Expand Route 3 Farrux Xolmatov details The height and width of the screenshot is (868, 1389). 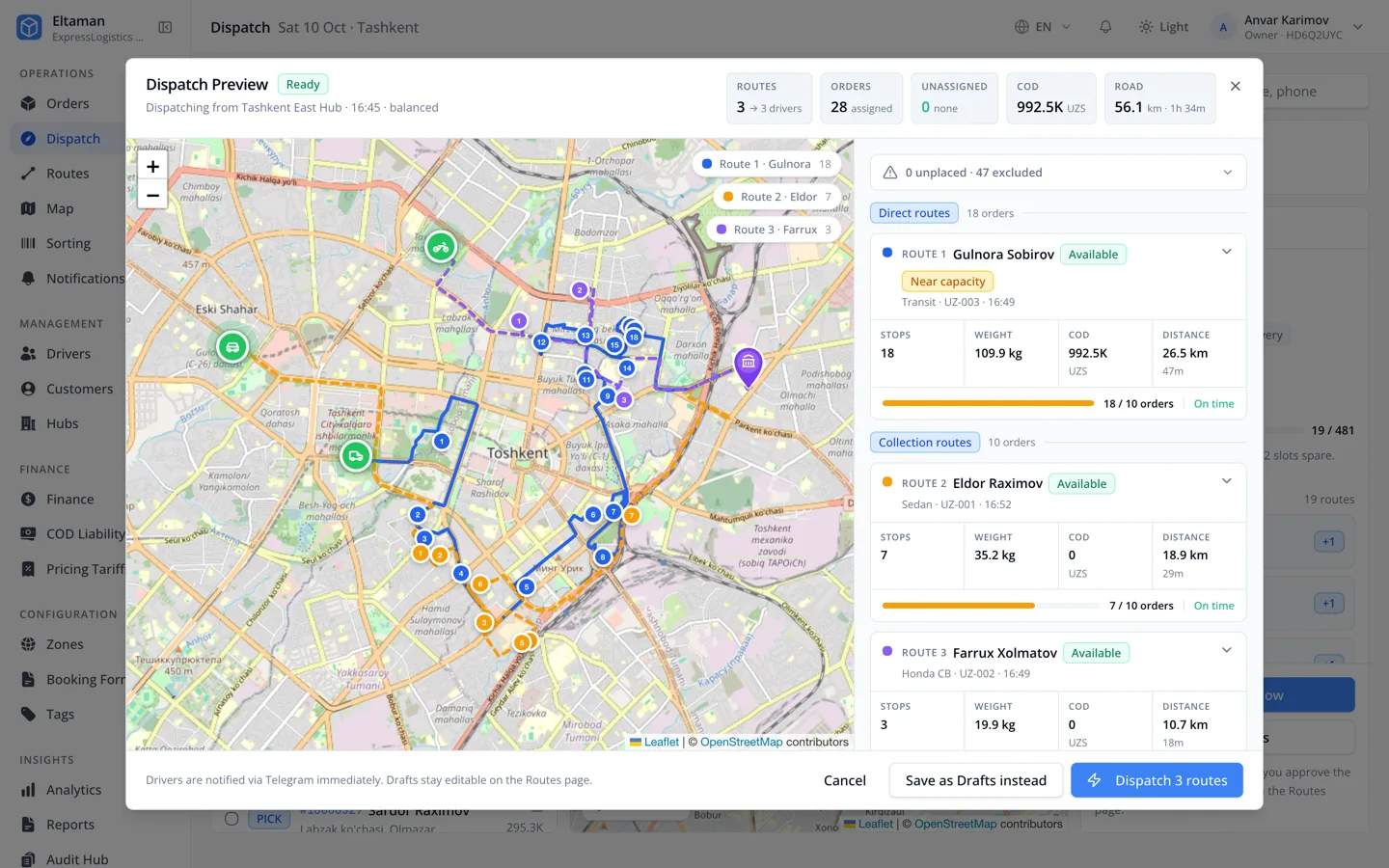point(1227,651)
